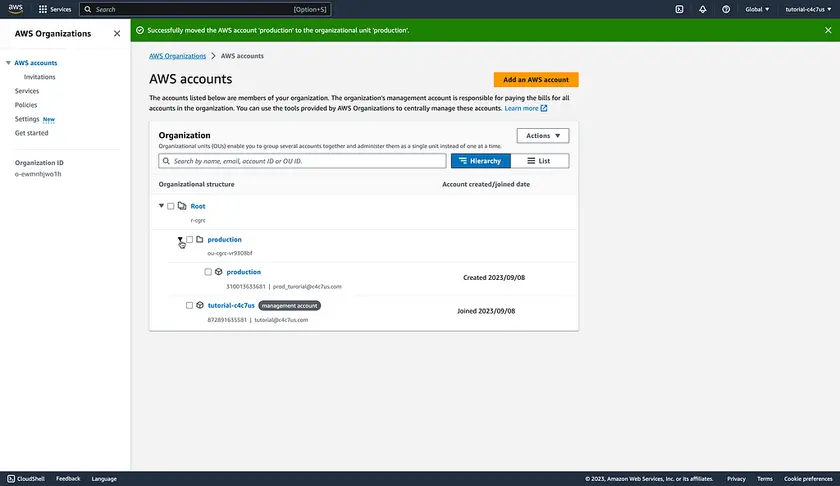The width and height of the screenshot is (840, 486).
Task: Click the 'Account created/joined date' column header
Action: coord(486,184)
